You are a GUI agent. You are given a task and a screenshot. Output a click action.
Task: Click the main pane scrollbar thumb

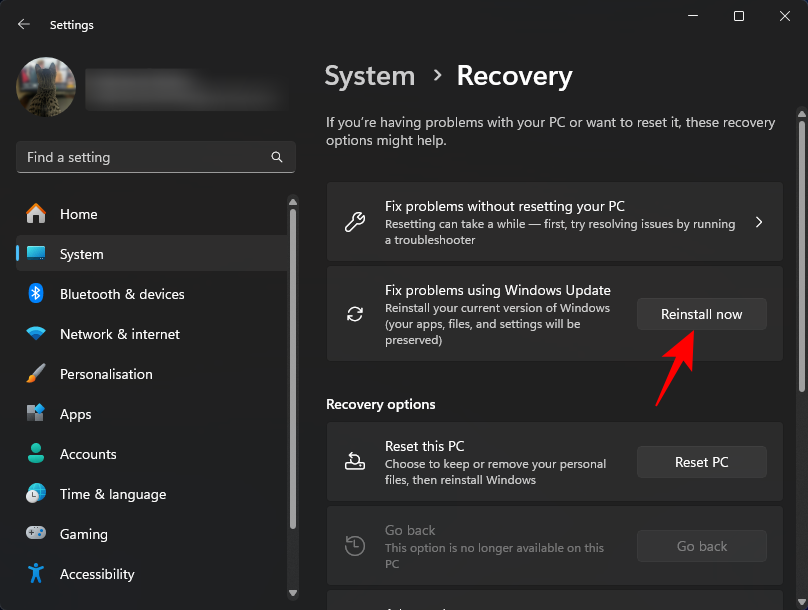(801, 257)
